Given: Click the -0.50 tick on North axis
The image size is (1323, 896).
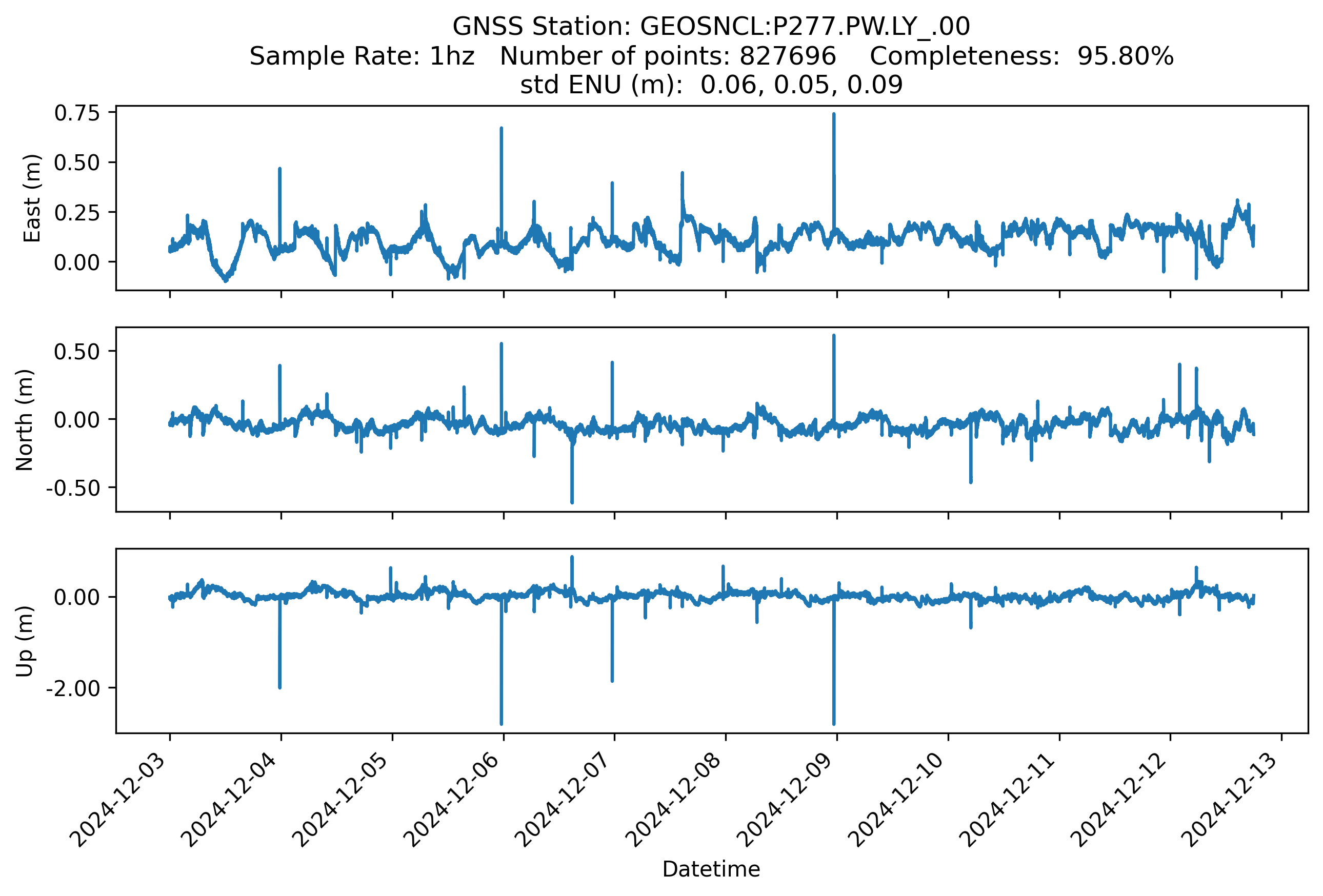Looking at the screenshot, I should (x=73, y=488).
